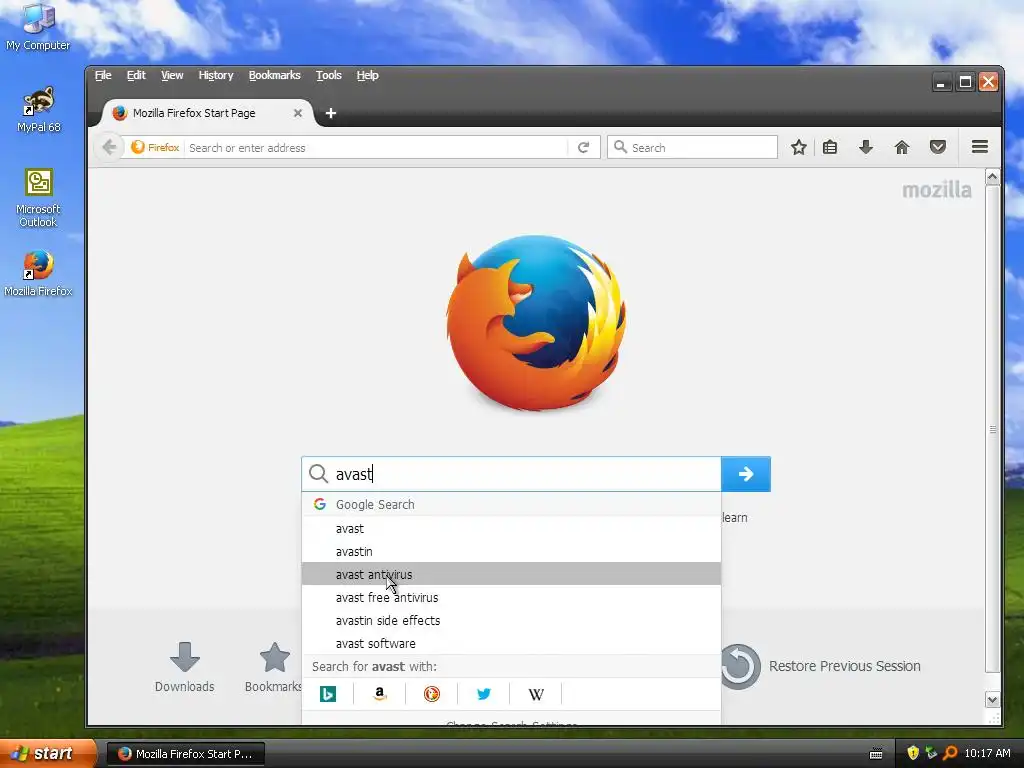Click the taskbar clock 10:17 AM
The width and height of the screenshot is (1024, 768).
987,753
